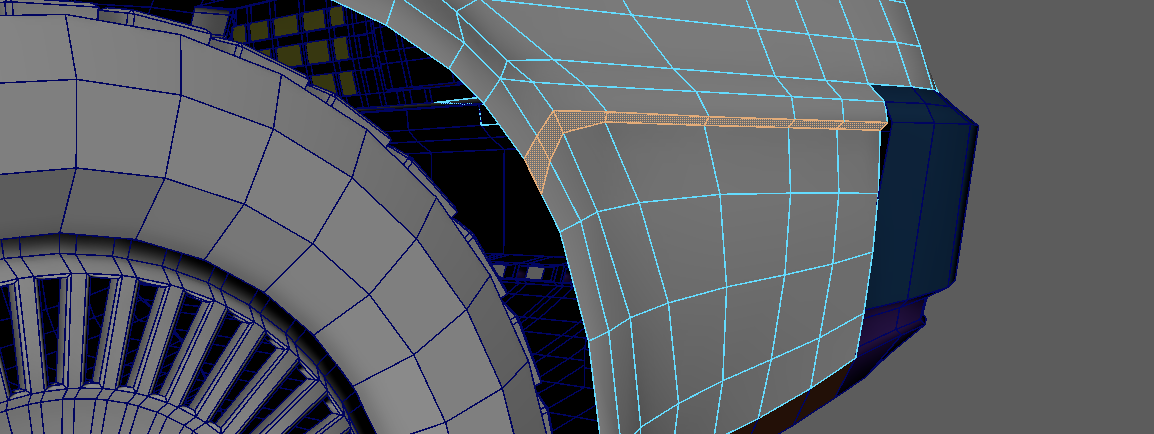Select the orange highlighted fender edge faces
Screen dimensions: 1154x434
707,121
